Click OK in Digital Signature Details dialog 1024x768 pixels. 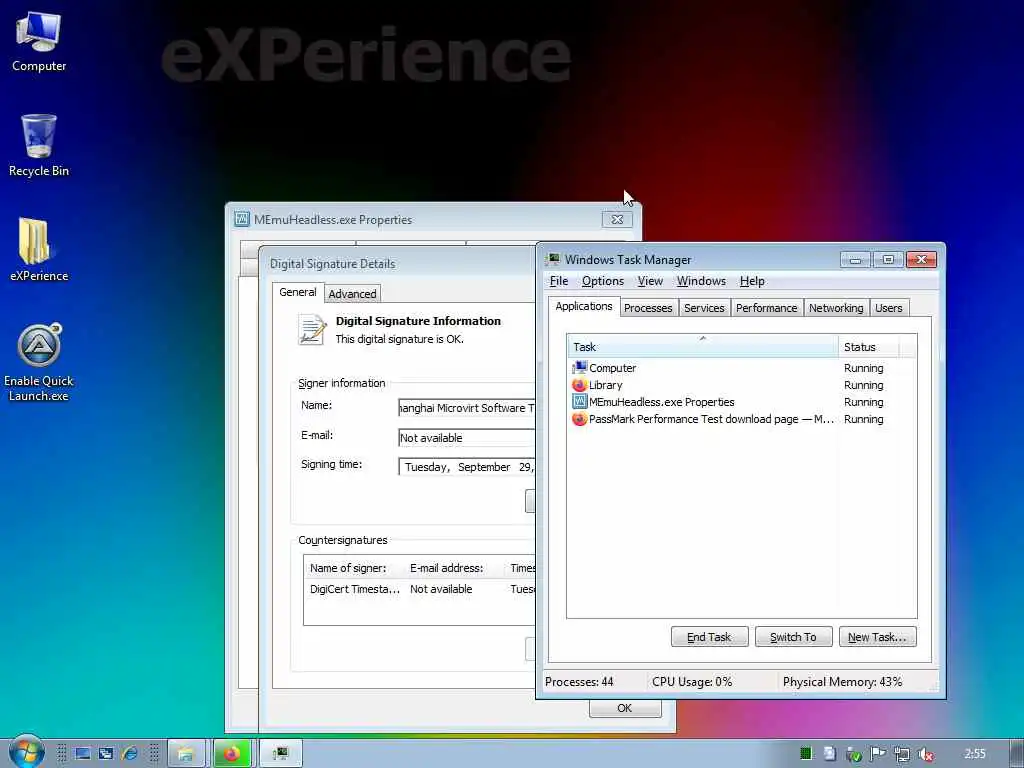click(624, 708)
